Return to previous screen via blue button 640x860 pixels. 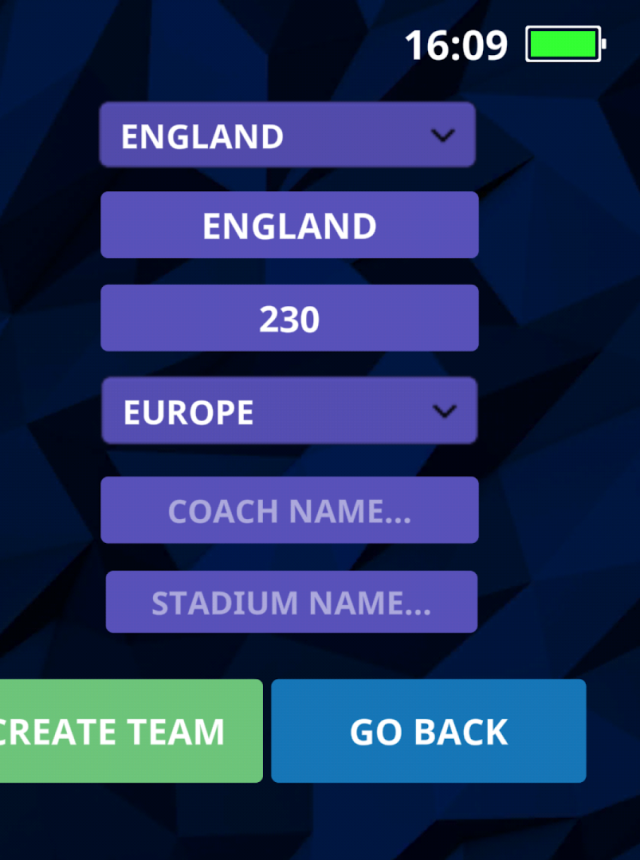(429, 731)
